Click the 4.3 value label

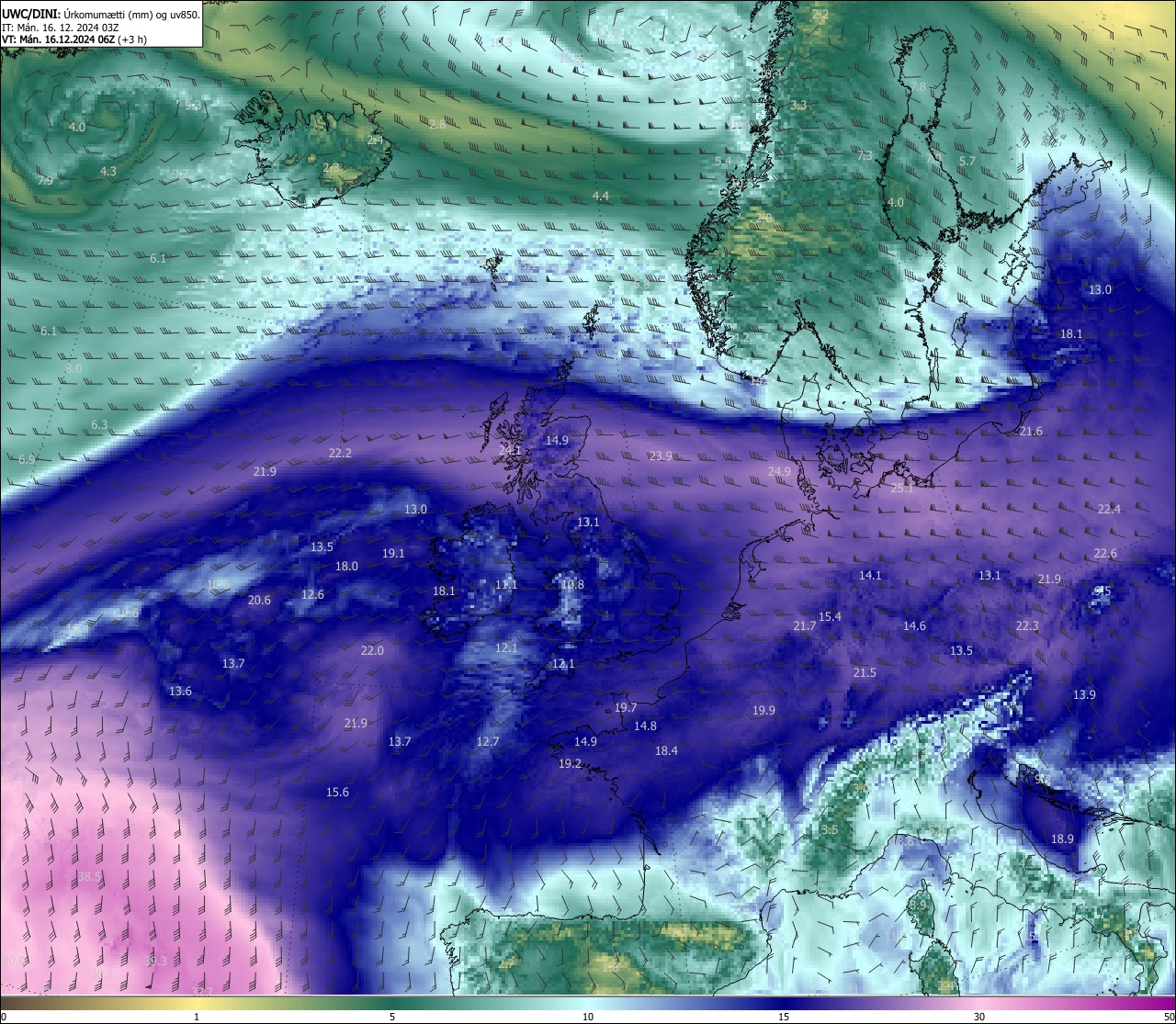pyautogui.click(x=108, y=171)
